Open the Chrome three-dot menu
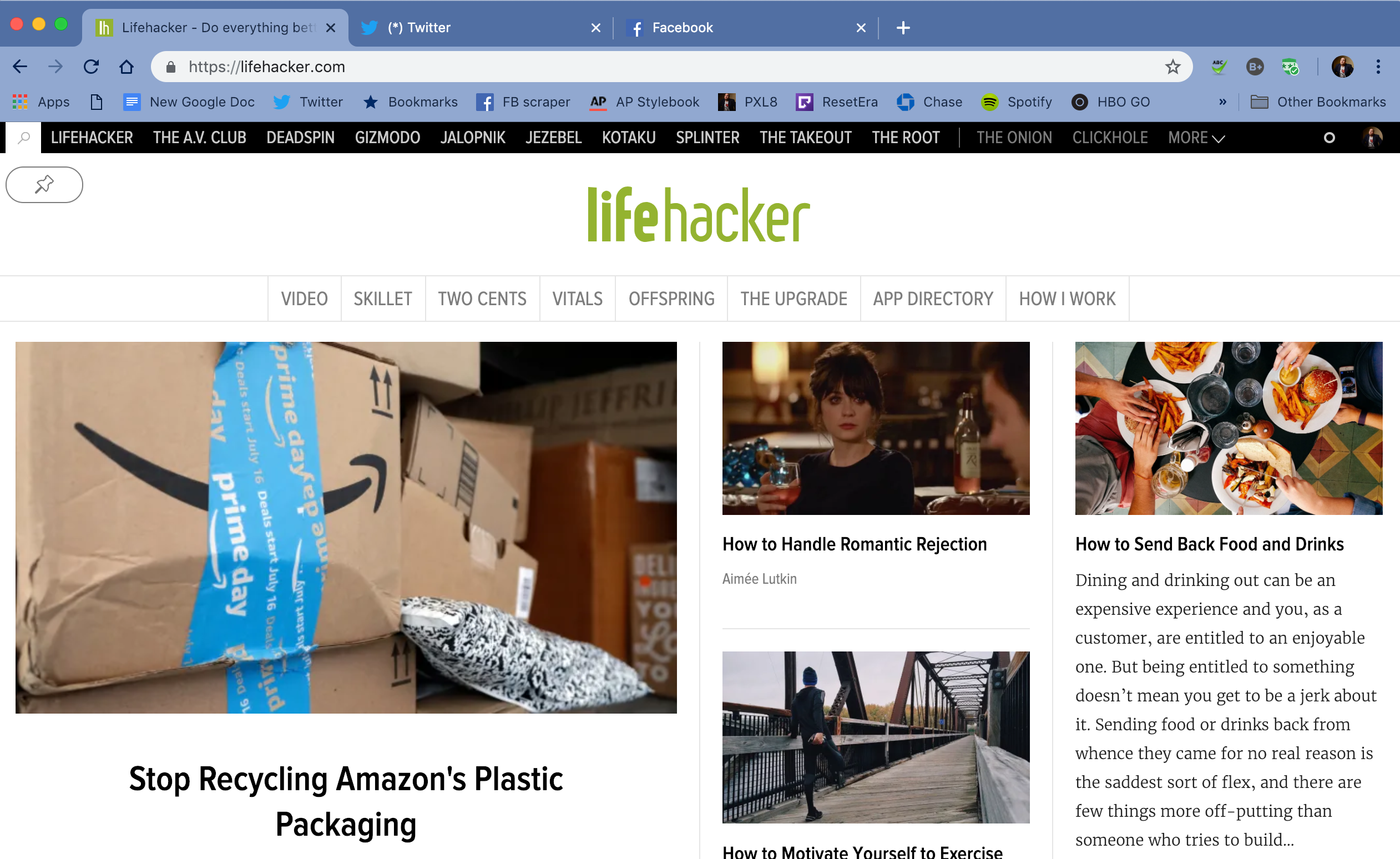The height and width of the screenshot is (859, 1400). click(x=1378, y=67)
